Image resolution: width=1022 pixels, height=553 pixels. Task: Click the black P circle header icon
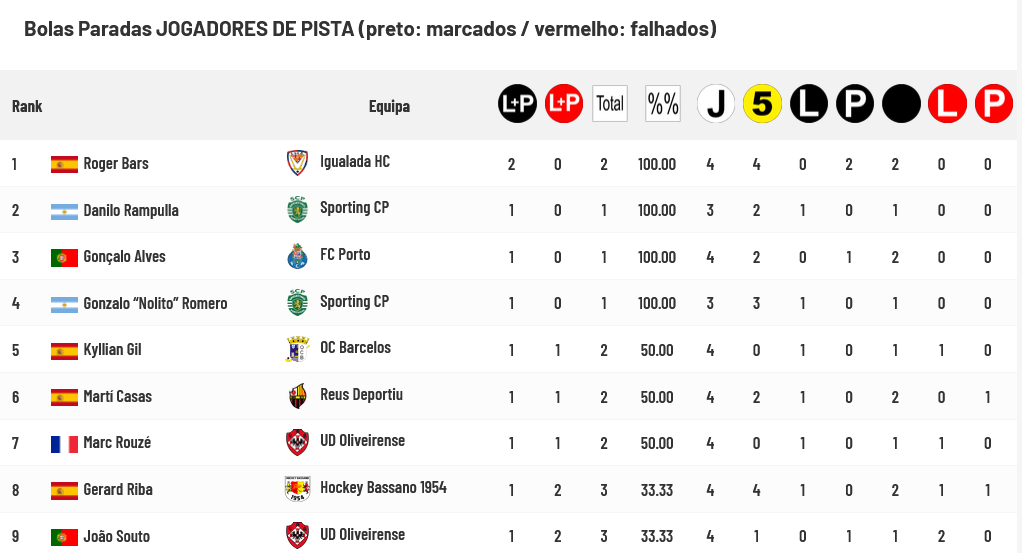click(x=855, y=103)
